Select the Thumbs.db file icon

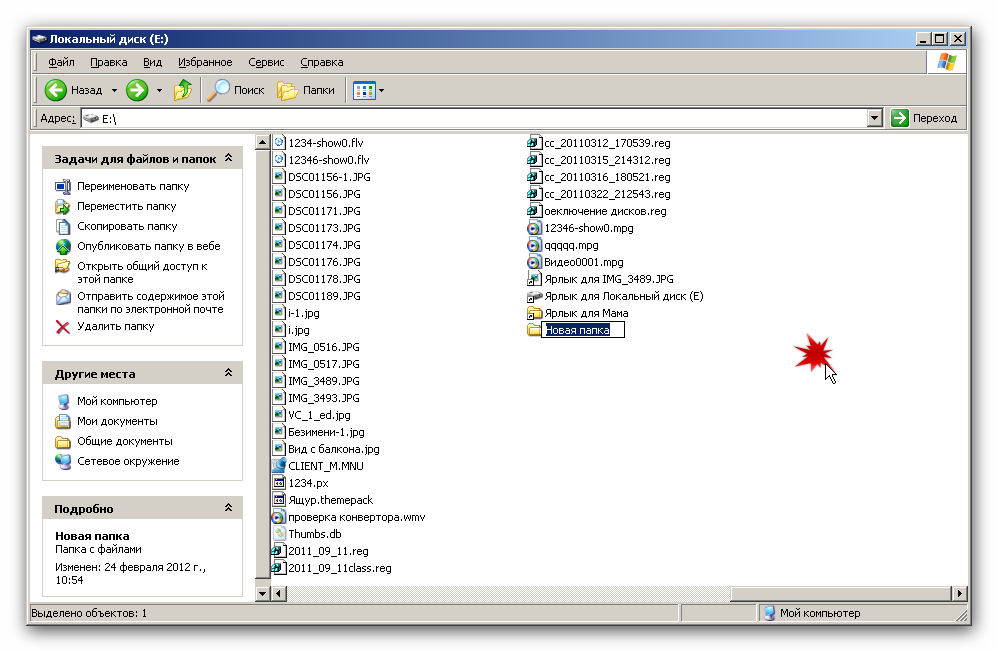(x=279, y=534)
